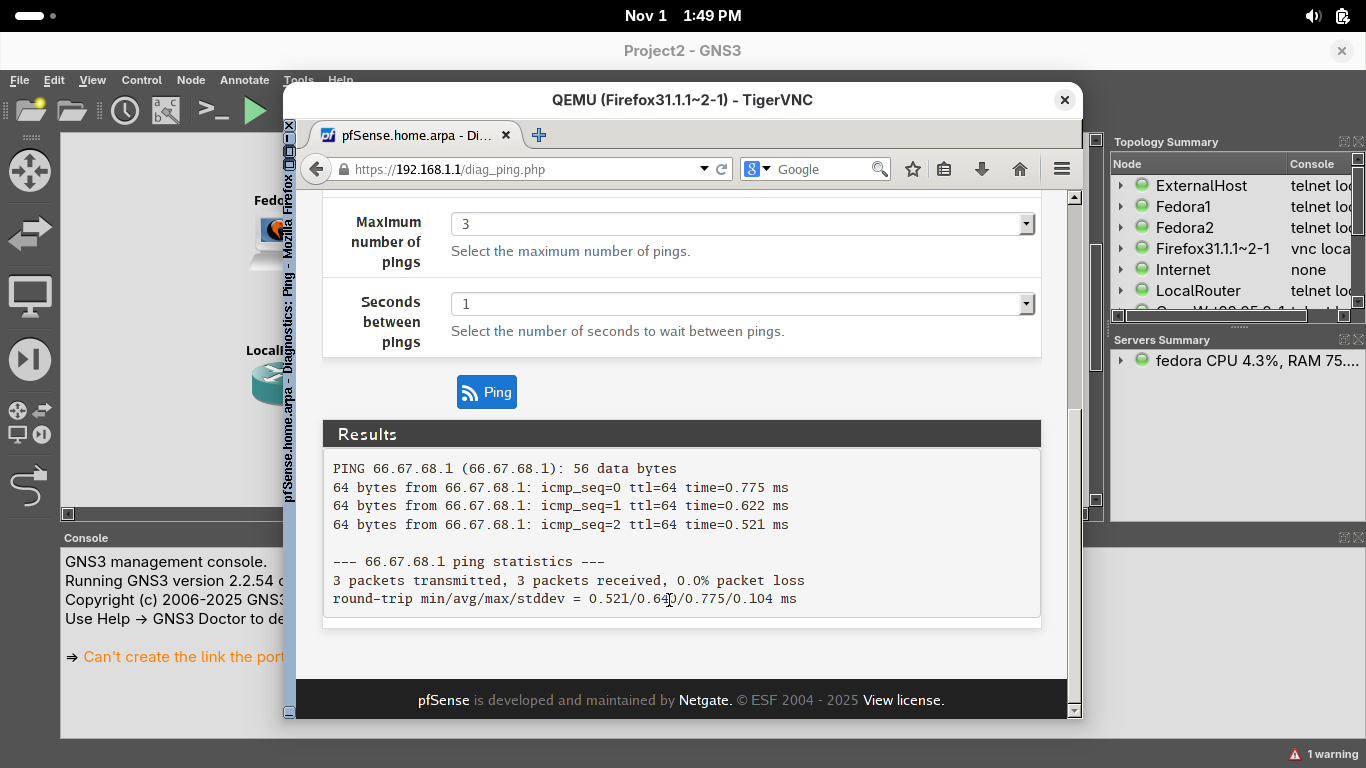Browse switches in the GNS3 device sidebar
1366x768 pixels.
pyautogui.click(x=29, y=235)
